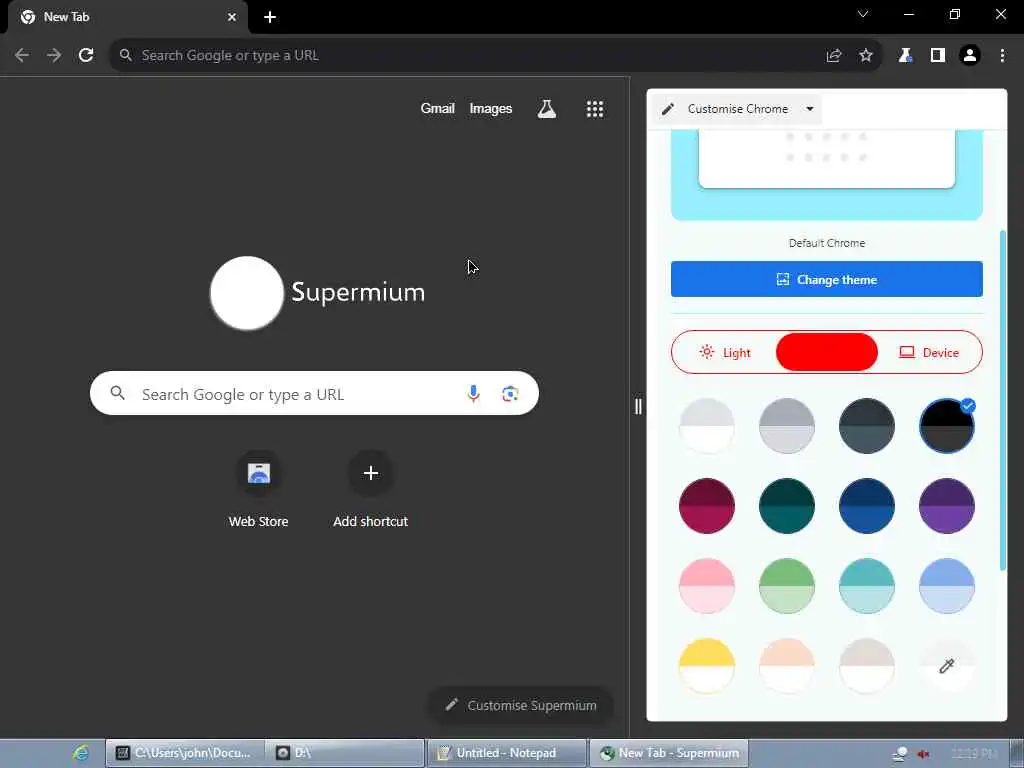Select Device mode
Image resolution: width=1024 pixels, height=768 pixels.
pyautogui.click(x=929, y=353)
